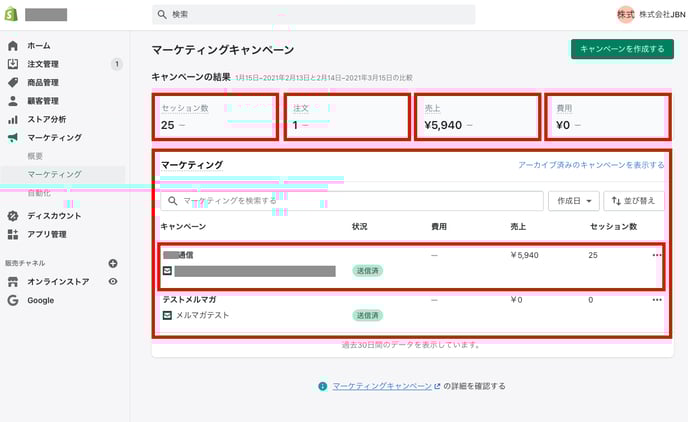Click email icon in the ¥5,940 campaign row
The image size is (688, 422).
click(167, 271)
